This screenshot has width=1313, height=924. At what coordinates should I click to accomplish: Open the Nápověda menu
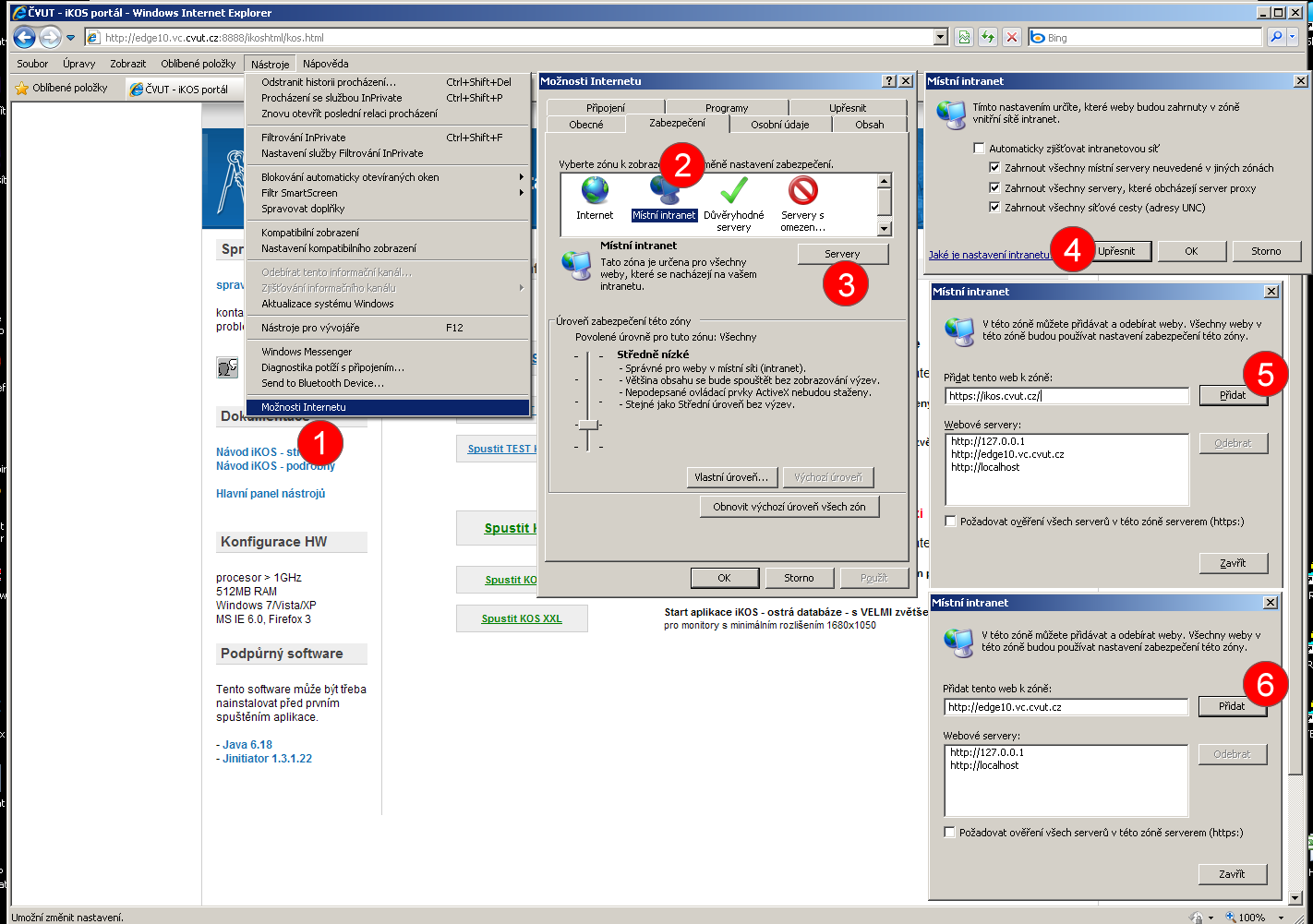325,64
